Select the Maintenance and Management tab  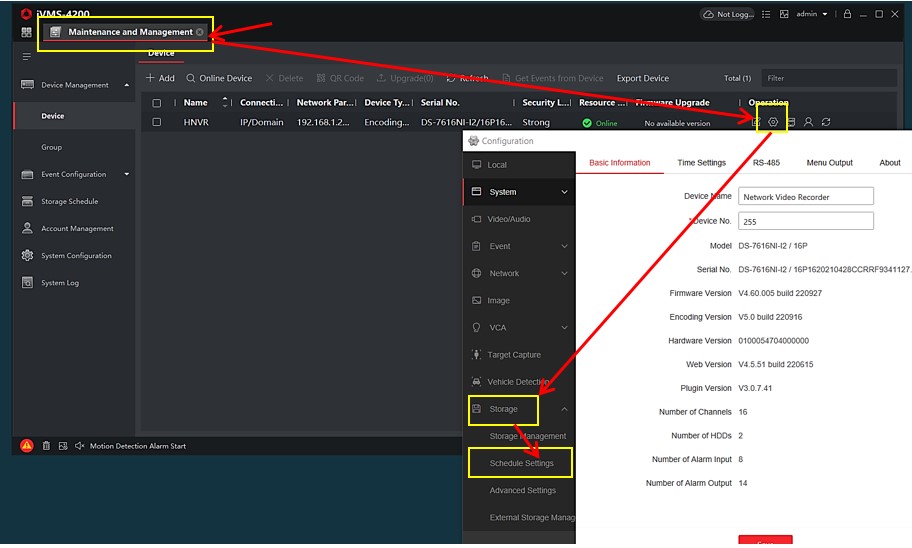pos(126,32)
